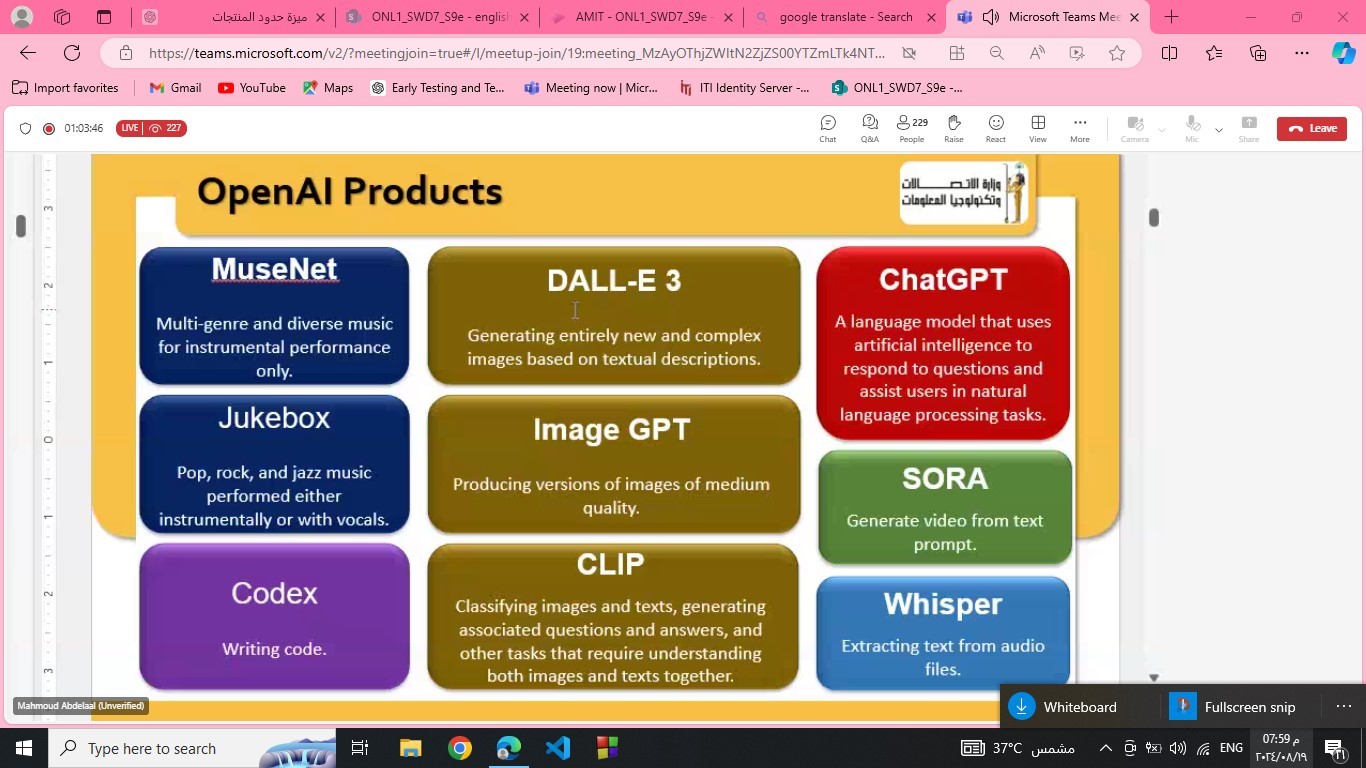Toggle the speaker icon on Teams tab
The width and height of the screenshot is (1366, 768).
click(x=991, y=17)
